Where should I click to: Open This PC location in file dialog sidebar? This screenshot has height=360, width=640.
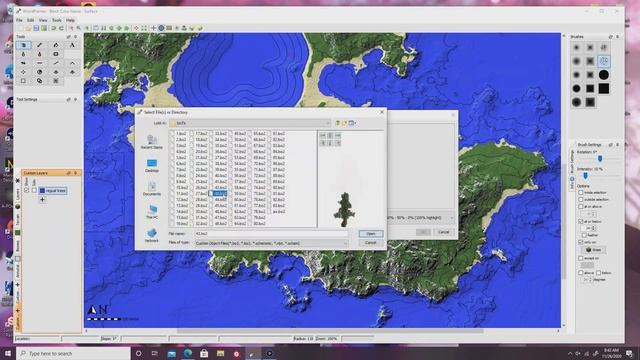click(x=152, y=212)
